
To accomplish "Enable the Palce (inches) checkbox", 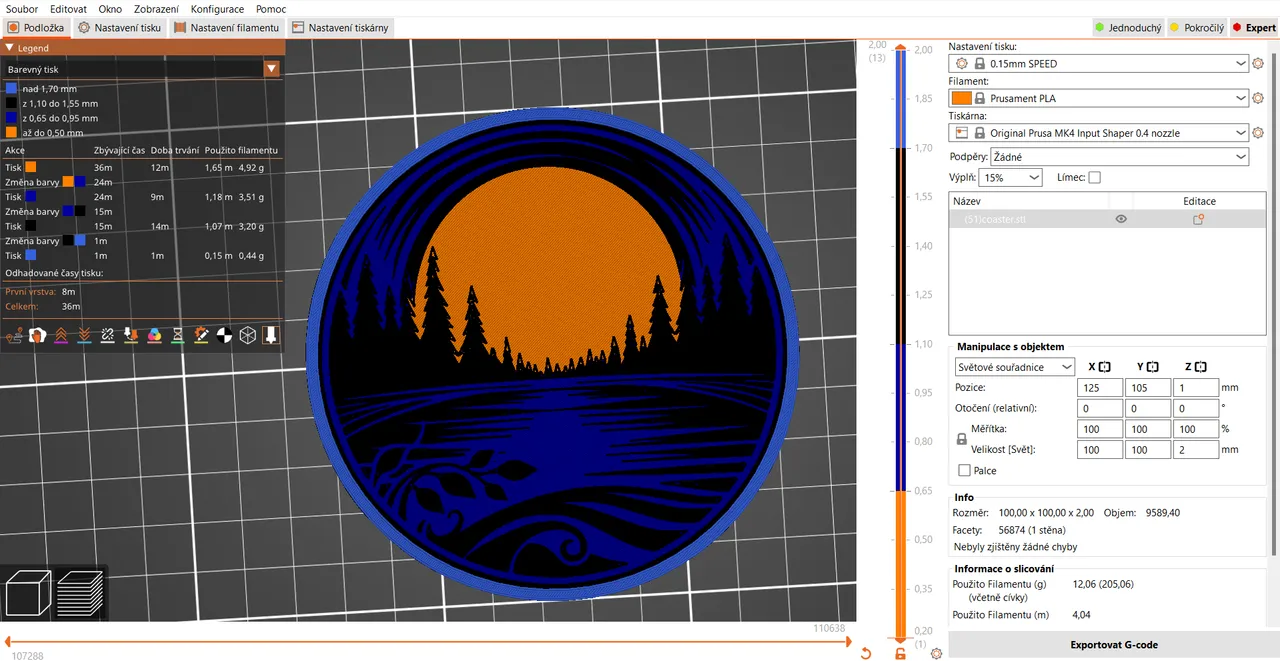I will tap(964, 470).
